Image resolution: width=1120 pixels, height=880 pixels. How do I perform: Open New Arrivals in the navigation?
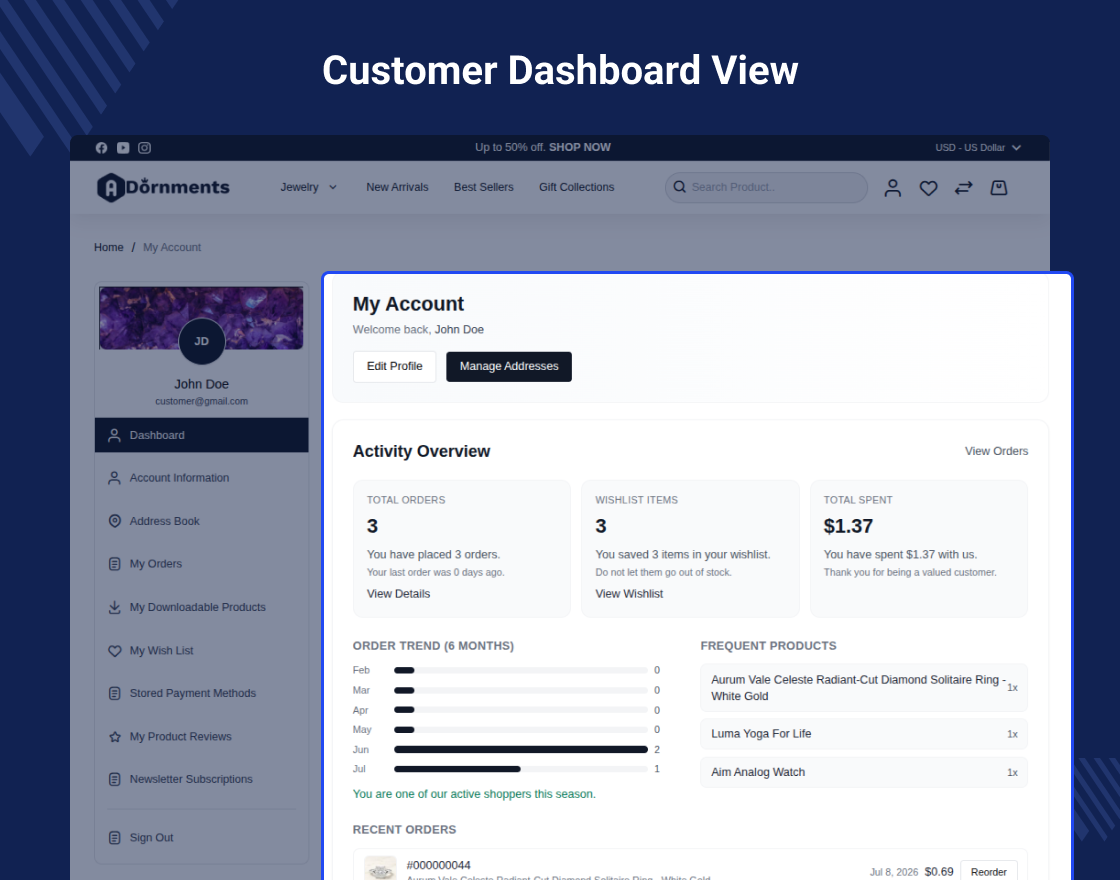pyautogui.click(x=397, y=187)
